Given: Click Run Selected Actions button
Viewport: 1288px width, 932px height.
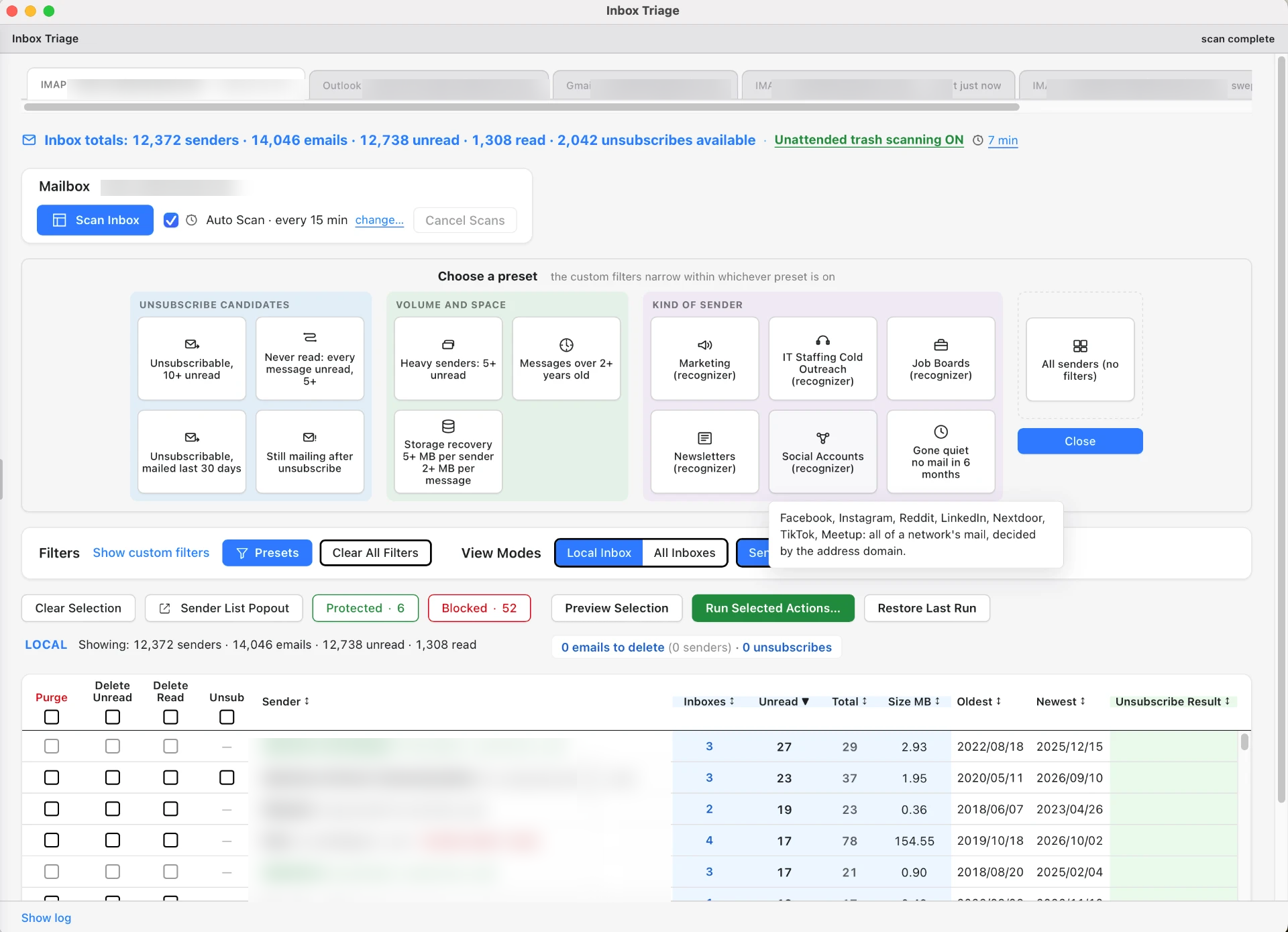Looking at the screenshot, I should pyautogui.click(x=773, y=608).
